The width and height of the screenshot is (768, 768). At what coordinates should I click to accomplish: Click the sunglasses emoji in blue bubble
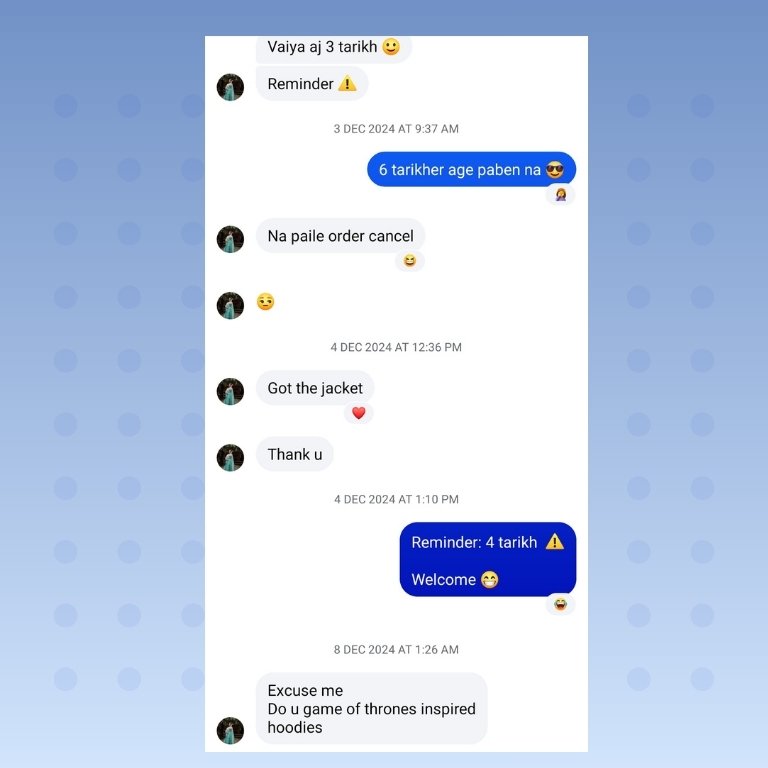(x=554, y=169)
